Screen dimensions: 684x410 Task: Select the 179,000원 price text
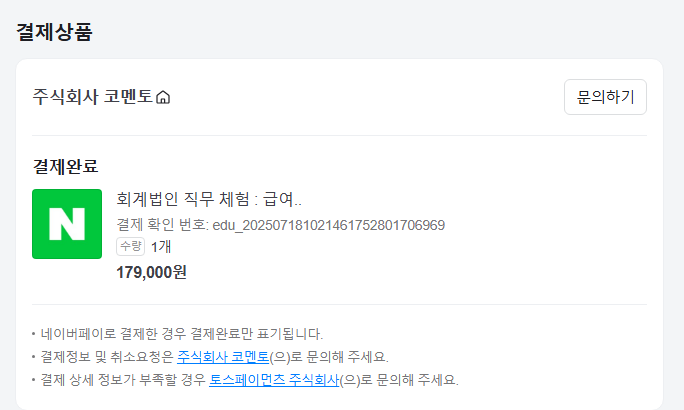(152, 271)
